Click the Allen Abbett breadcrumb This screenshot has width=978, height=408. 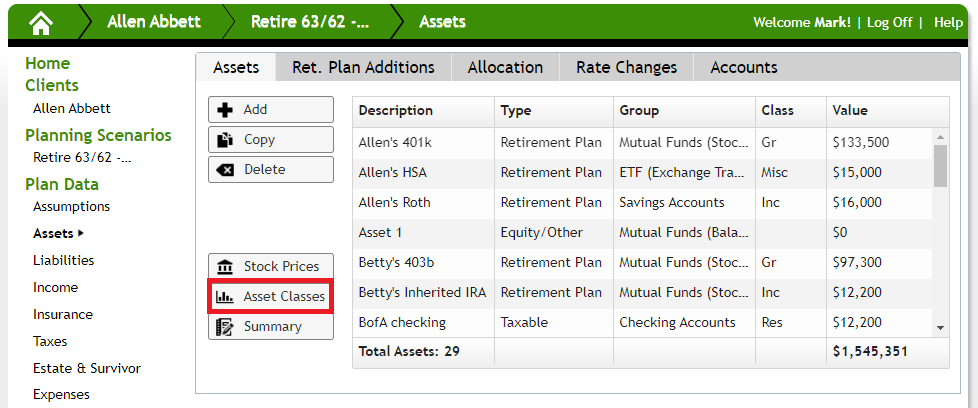(154, 22)
